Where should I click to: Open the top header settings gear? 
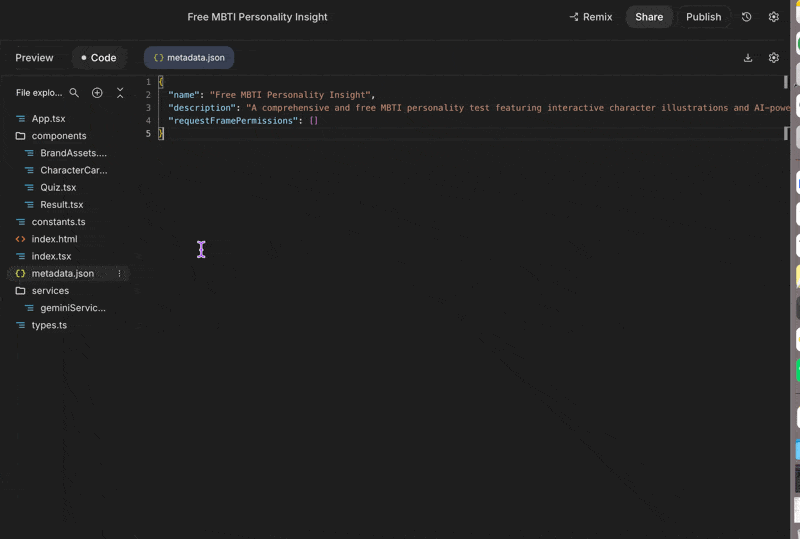(773, 17)
